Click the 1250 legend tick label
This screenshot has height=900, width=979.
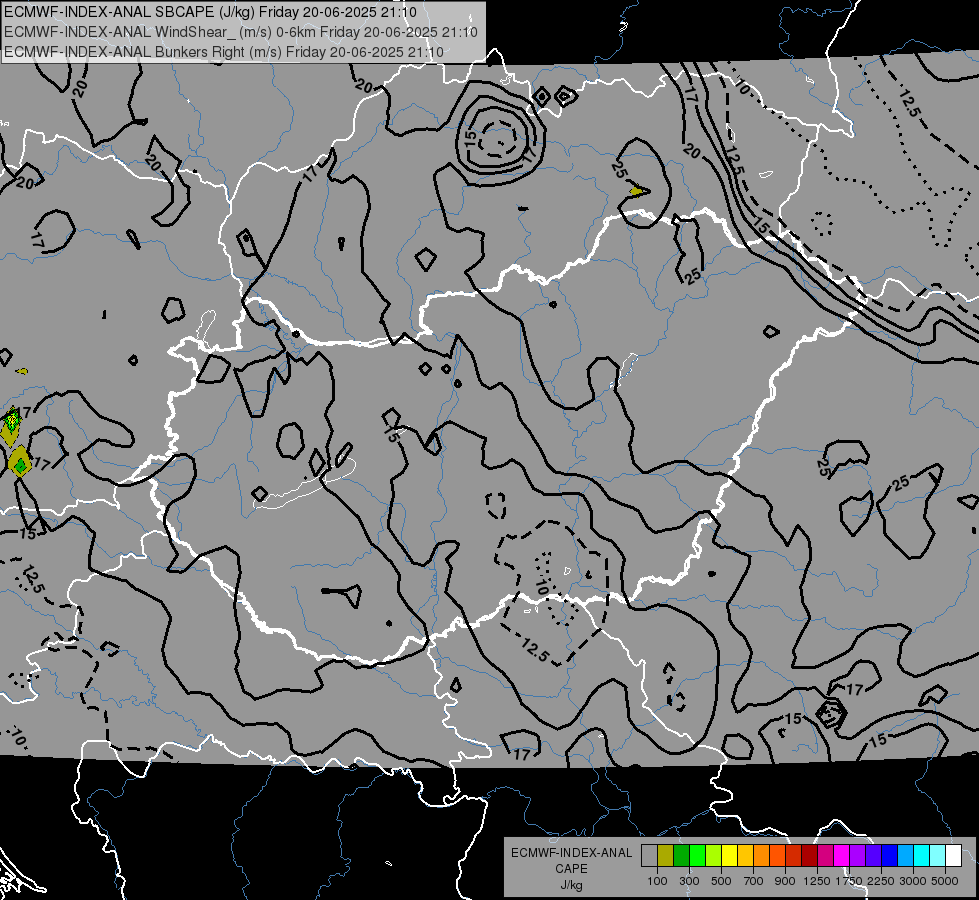pos(817,881)
